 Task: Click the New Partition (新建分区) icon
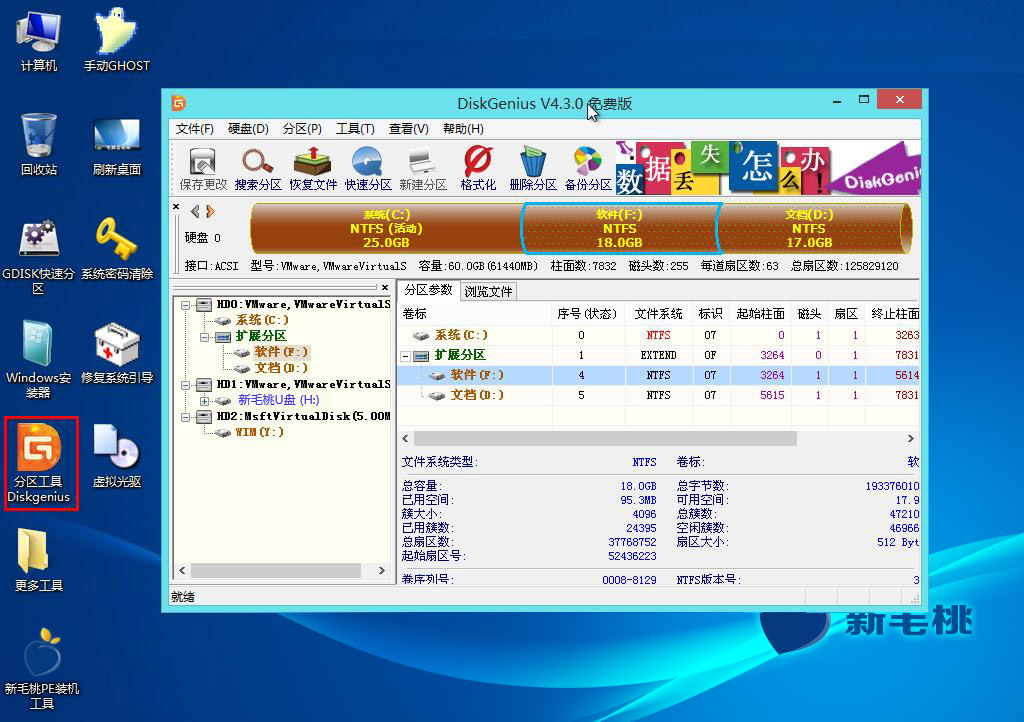tap(423, 169)
